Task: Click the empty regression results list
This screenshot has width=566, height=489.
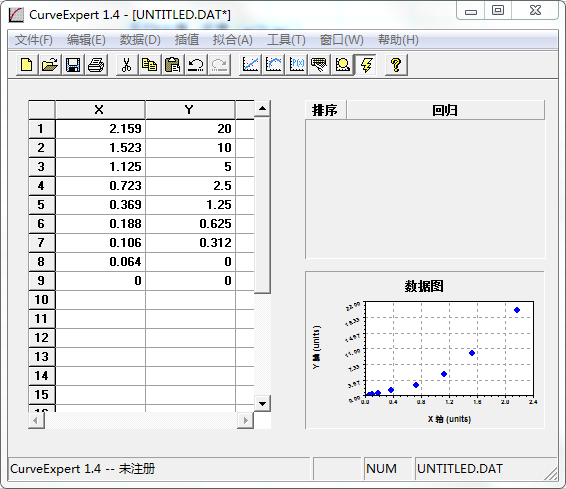Action: point(425,189)
